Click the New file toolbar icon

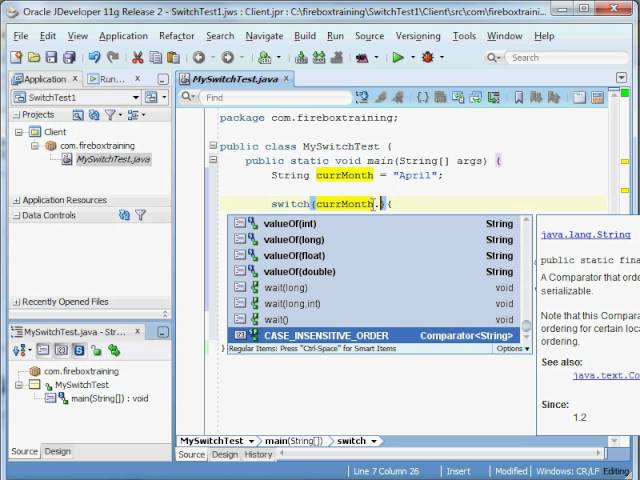click(16, 58)
